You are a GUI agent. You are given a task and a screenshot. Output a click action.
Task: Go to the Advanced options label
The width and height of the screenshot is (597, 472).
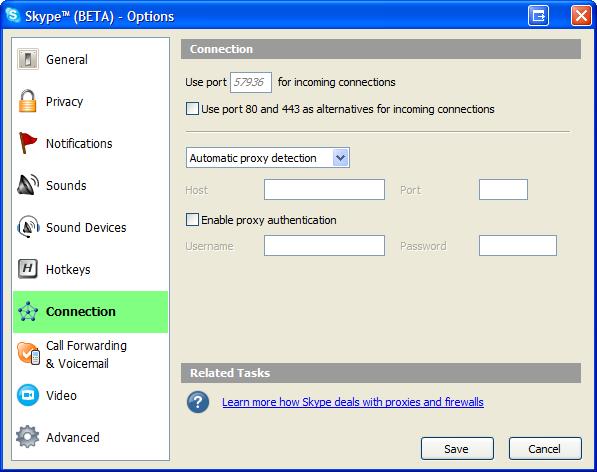73,437
